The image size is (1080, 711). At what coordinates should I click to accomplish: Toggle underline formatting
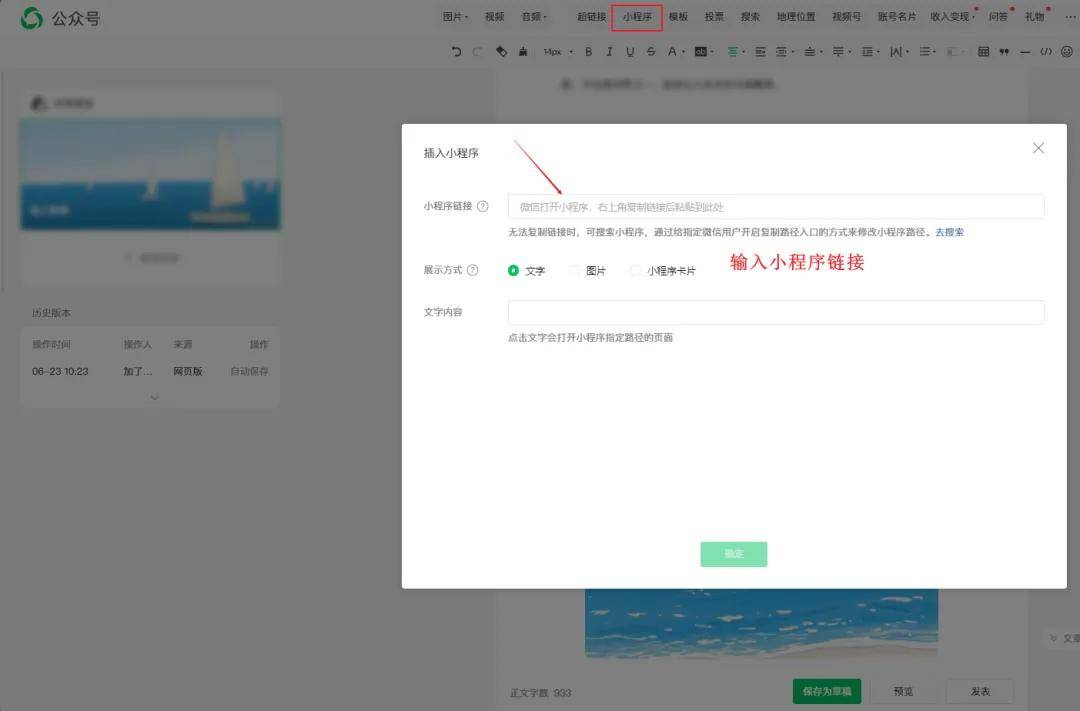pyautogui.click(x=630, y=52)
